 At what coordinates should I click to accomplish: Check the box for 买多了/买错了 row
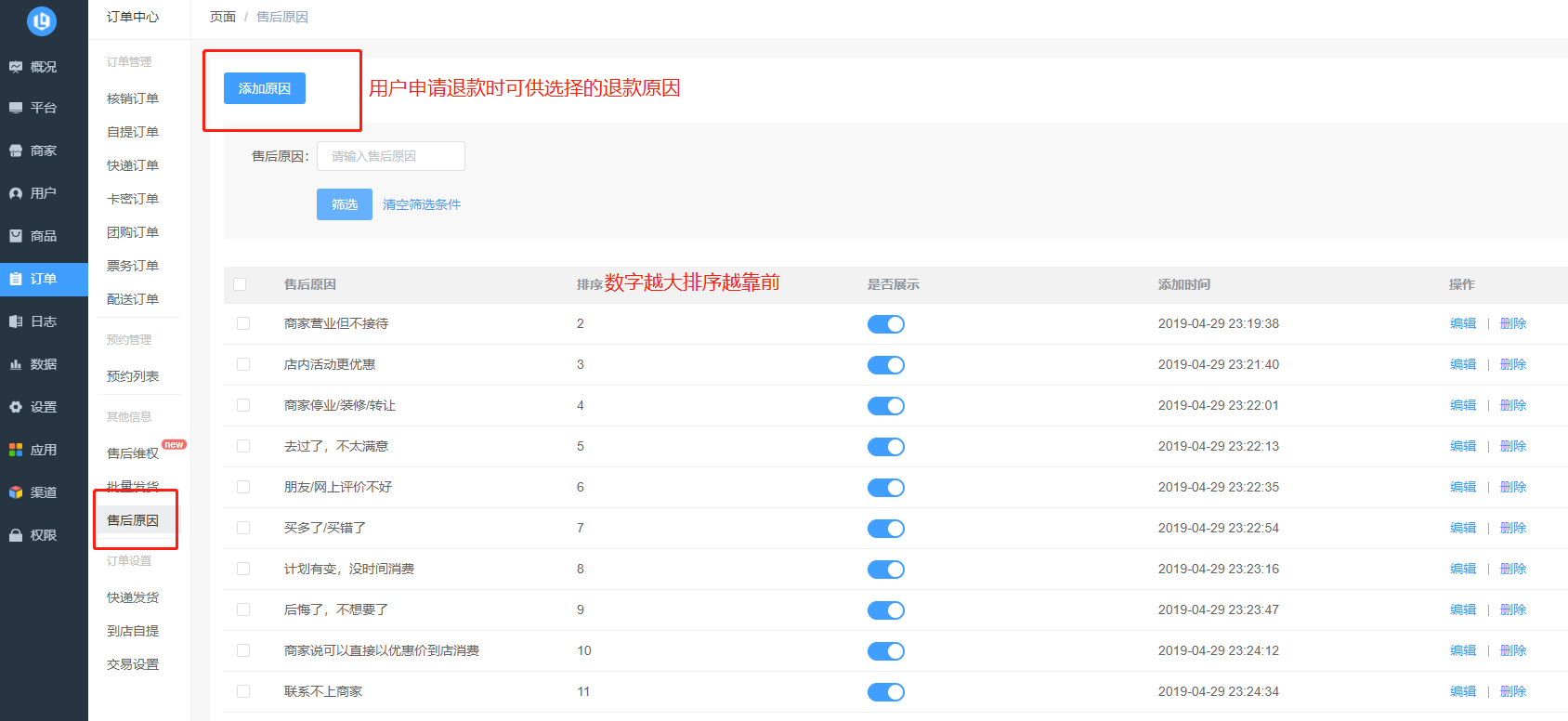243,528
